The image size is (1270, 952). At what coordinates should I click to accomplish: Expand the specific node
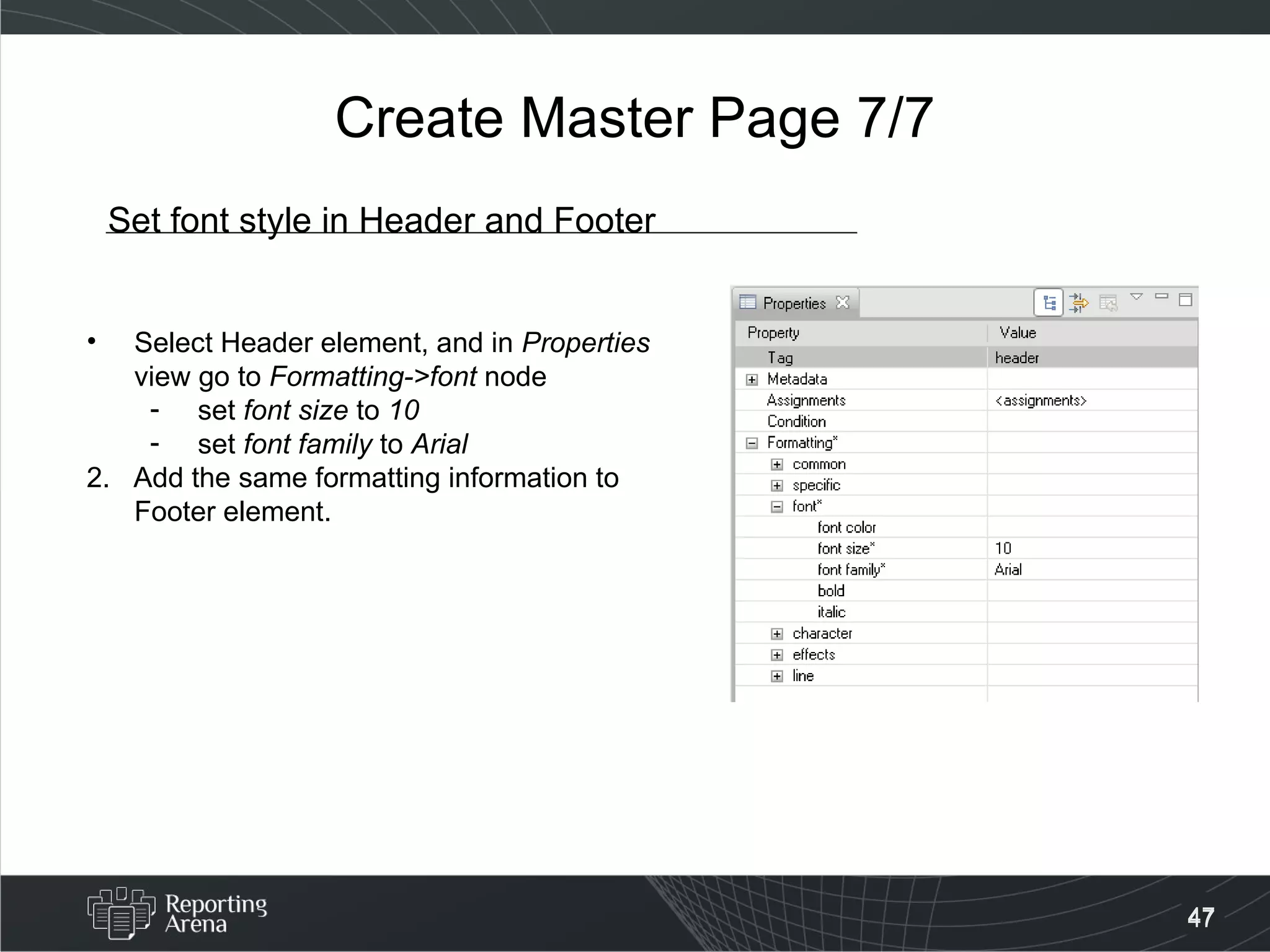pos(777,485)
